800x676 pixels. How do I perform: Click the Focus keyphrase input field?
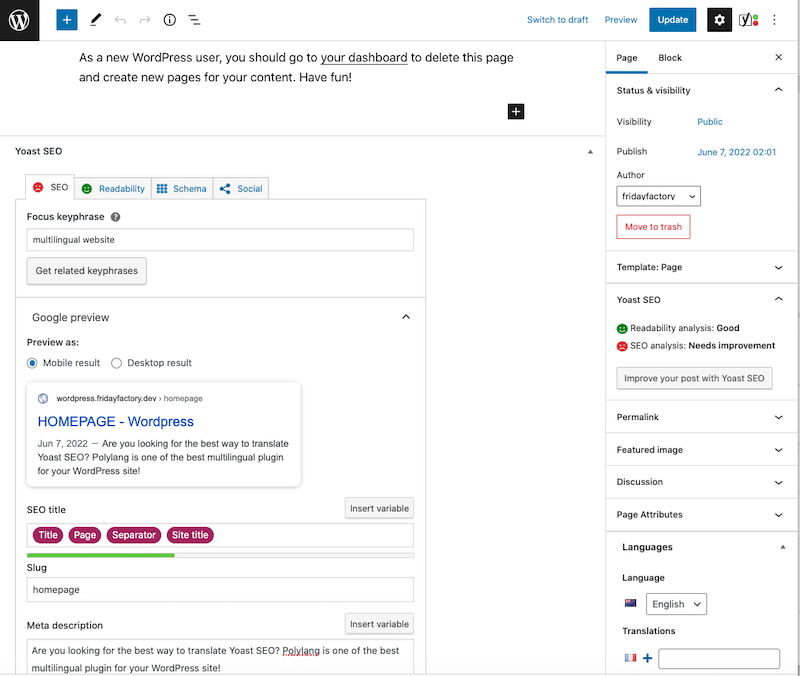coord(220,240)
